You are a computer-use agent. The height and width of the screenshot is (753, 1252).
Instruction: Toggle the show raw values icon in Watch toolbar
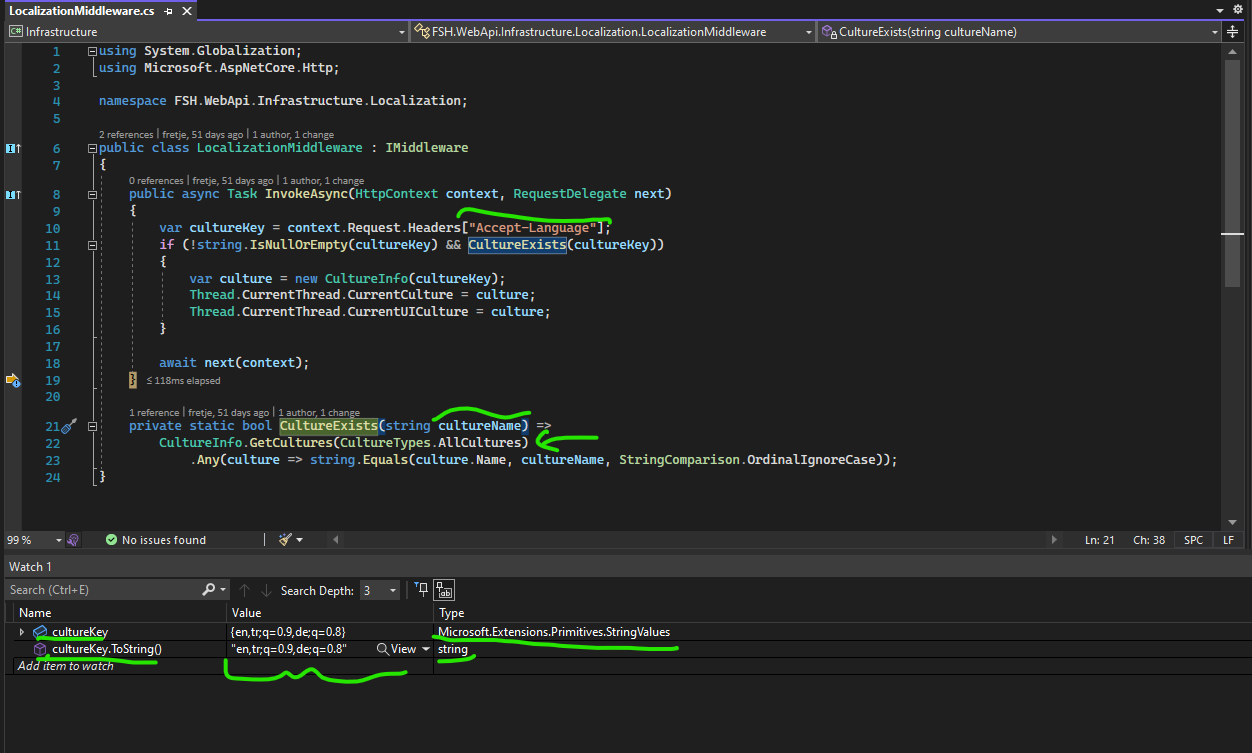445,590
